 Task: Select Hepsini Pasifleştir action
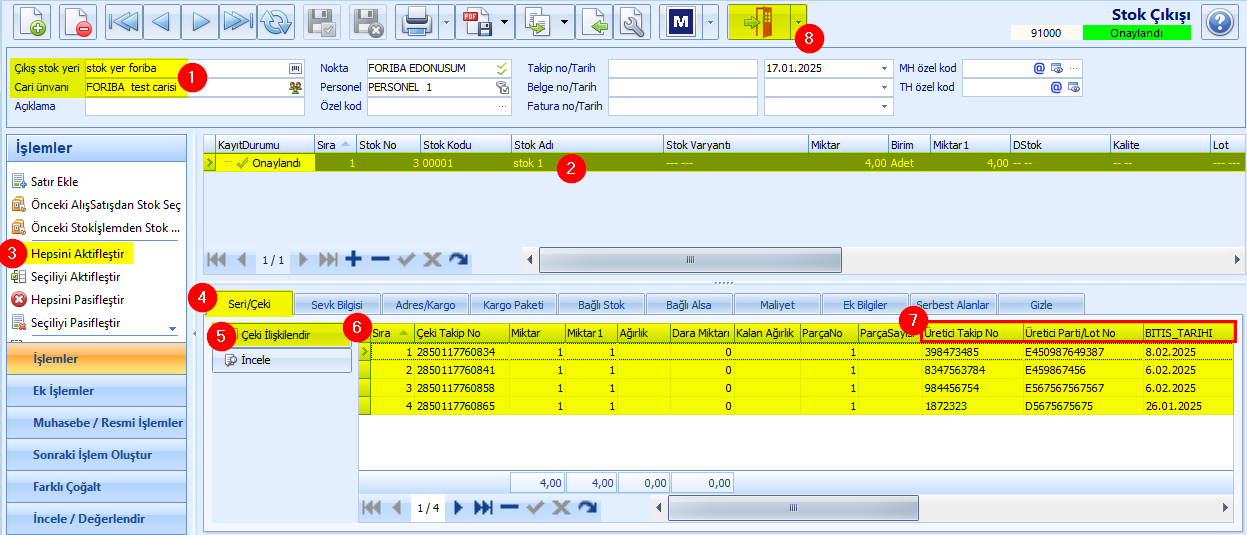77,299
